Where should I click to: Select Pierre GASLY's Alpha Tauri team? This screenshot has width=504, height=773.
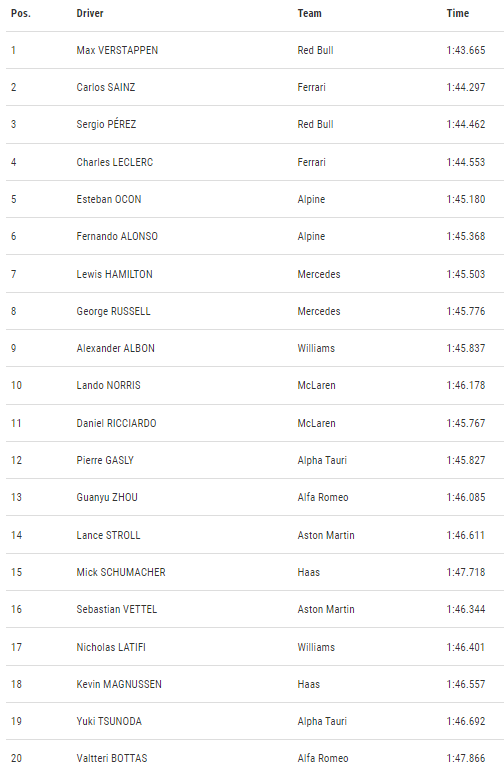322,460
